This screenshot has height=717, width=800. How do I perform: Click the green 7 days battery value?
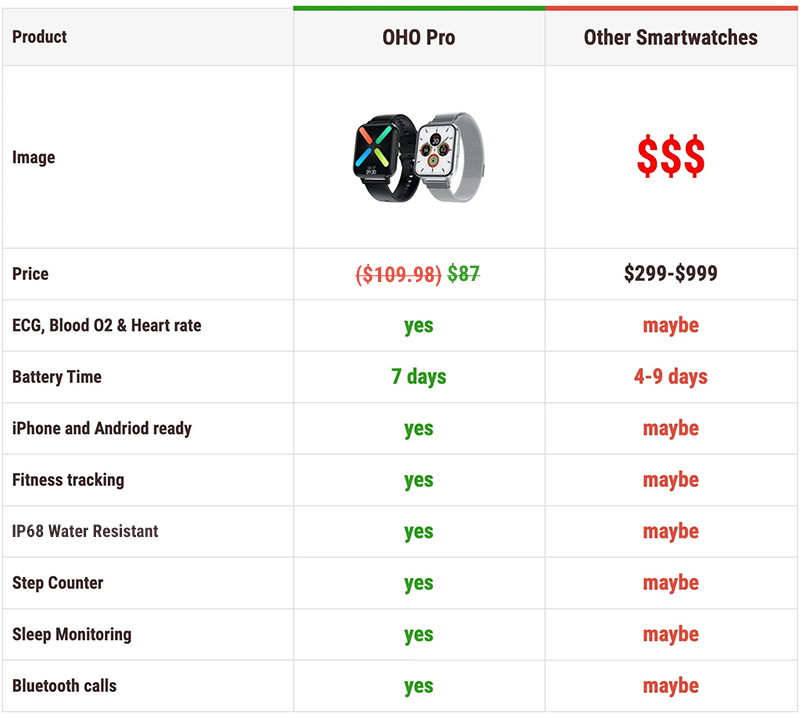[x=419, y=377]
